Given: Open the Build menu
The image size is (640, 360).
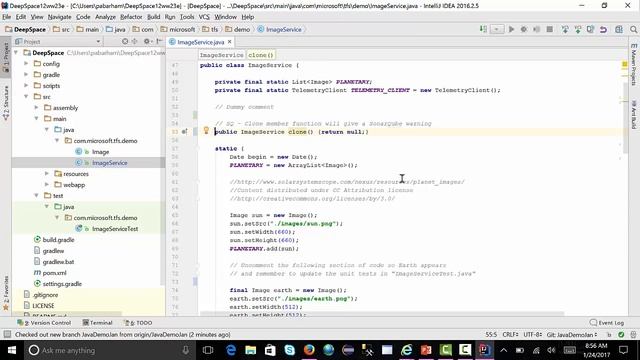Looking at the screenshot, I should click(x=153, y=17).
